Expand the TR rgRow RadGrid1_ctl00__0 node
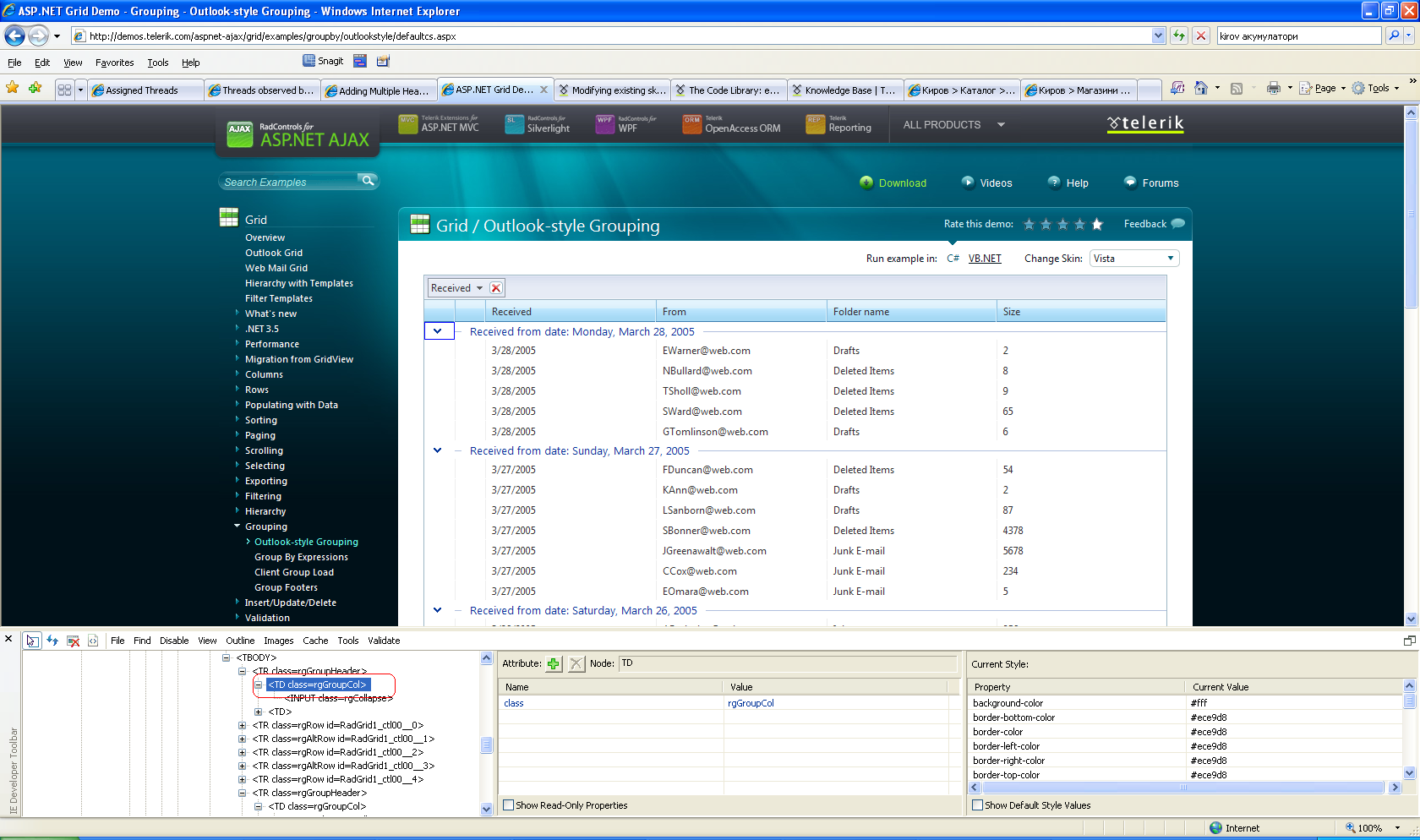Viewport: 1420px width, 840px height. [243, 725]
